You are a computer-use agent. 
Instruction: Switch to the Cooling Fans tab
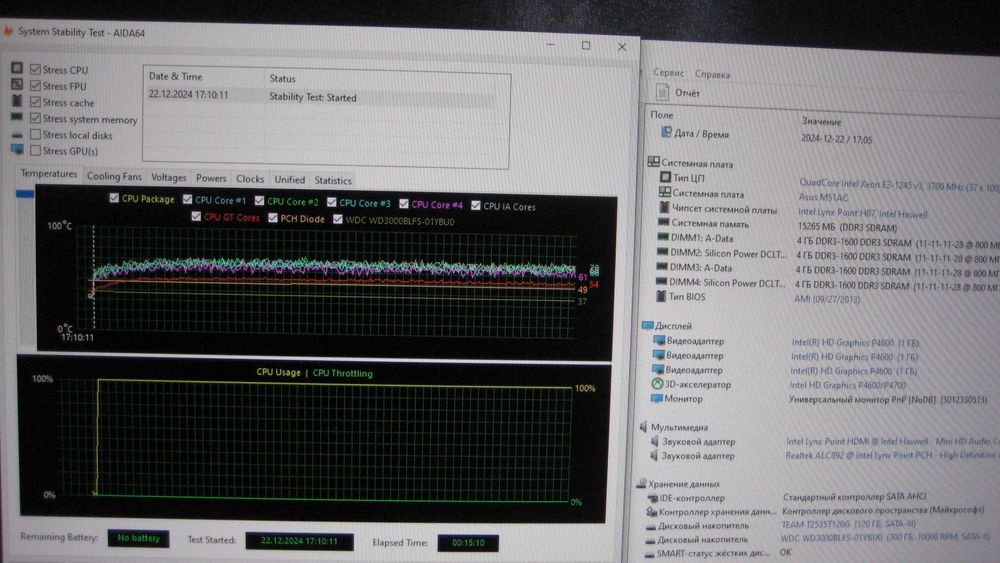[114, 176]
